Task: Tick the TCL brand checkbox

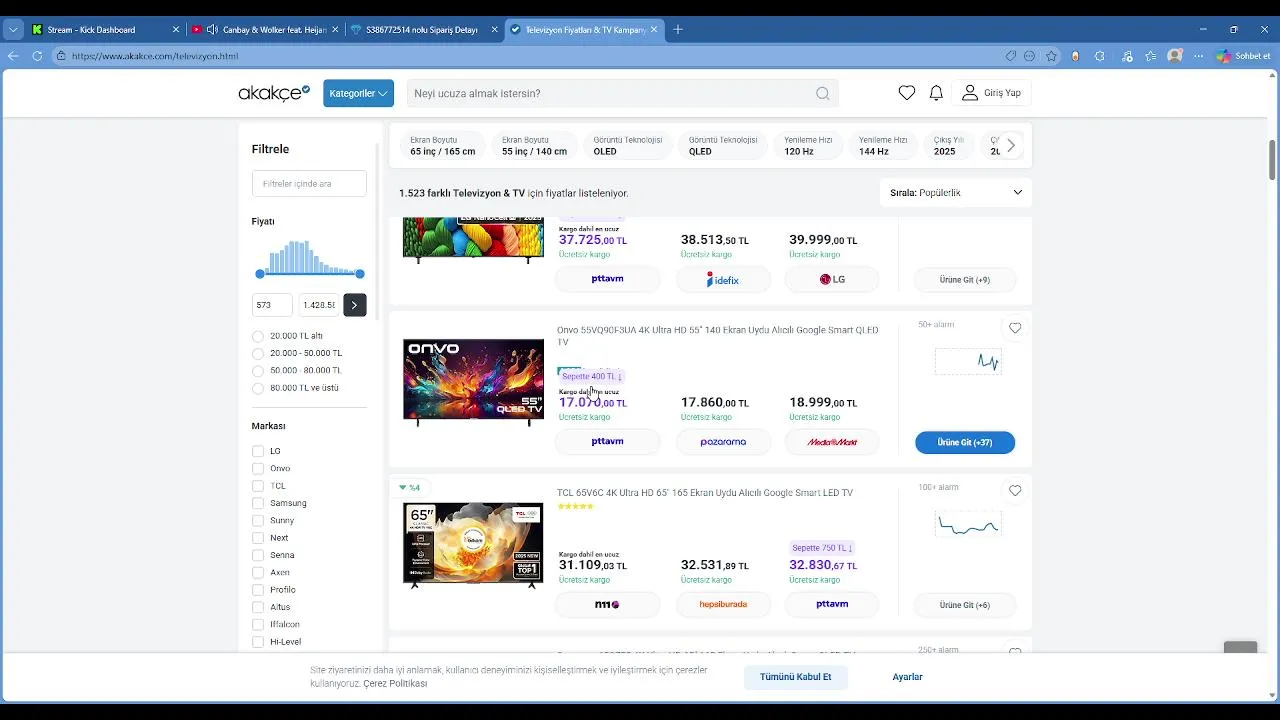Action: (258, 486)
